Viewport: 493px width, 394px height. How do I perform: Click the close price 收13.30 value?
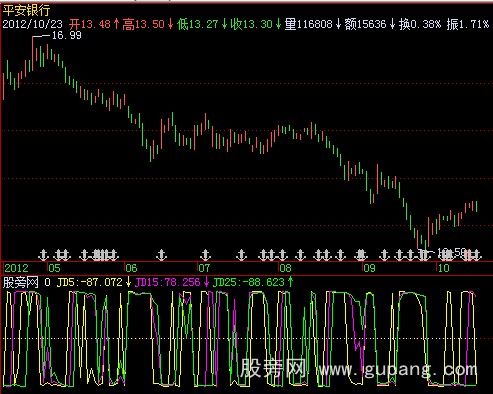click(x=252, y=24)
